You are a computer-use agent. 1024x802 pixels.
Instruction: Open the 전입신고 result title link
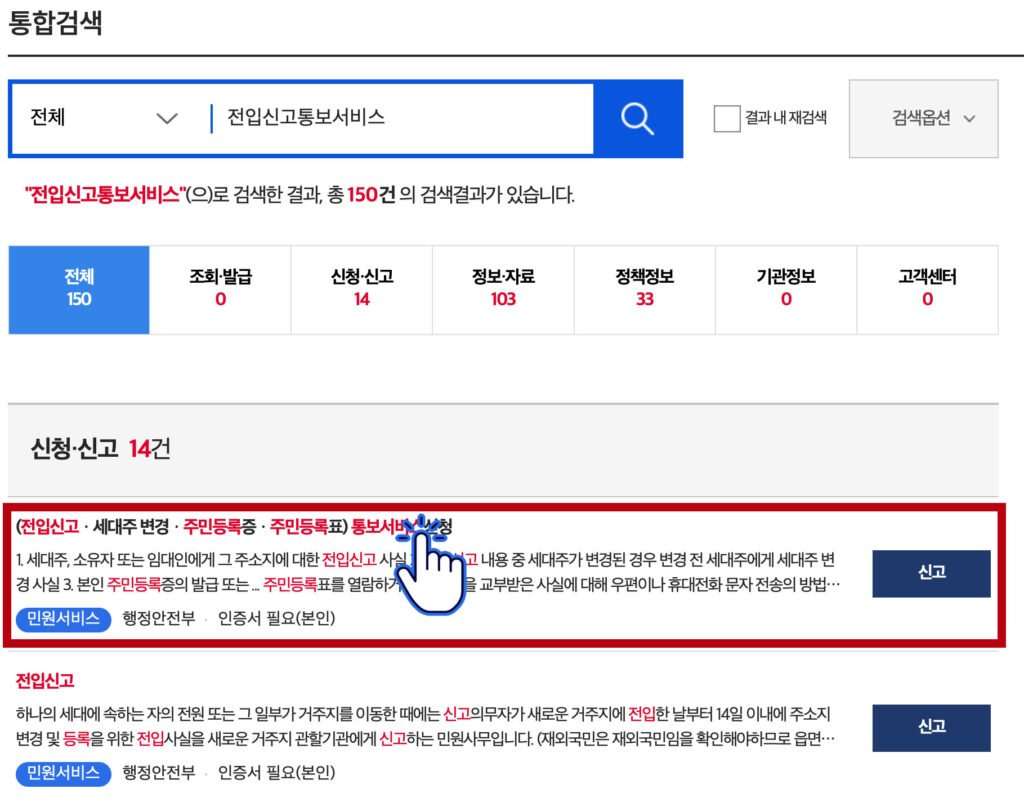pos(45,681)
